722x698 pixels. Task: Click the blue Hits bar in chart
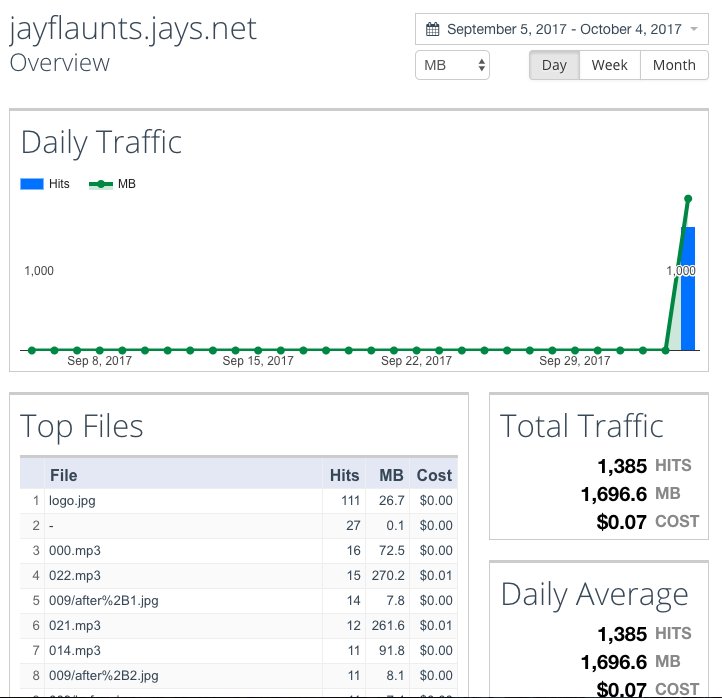coord(688,288)
